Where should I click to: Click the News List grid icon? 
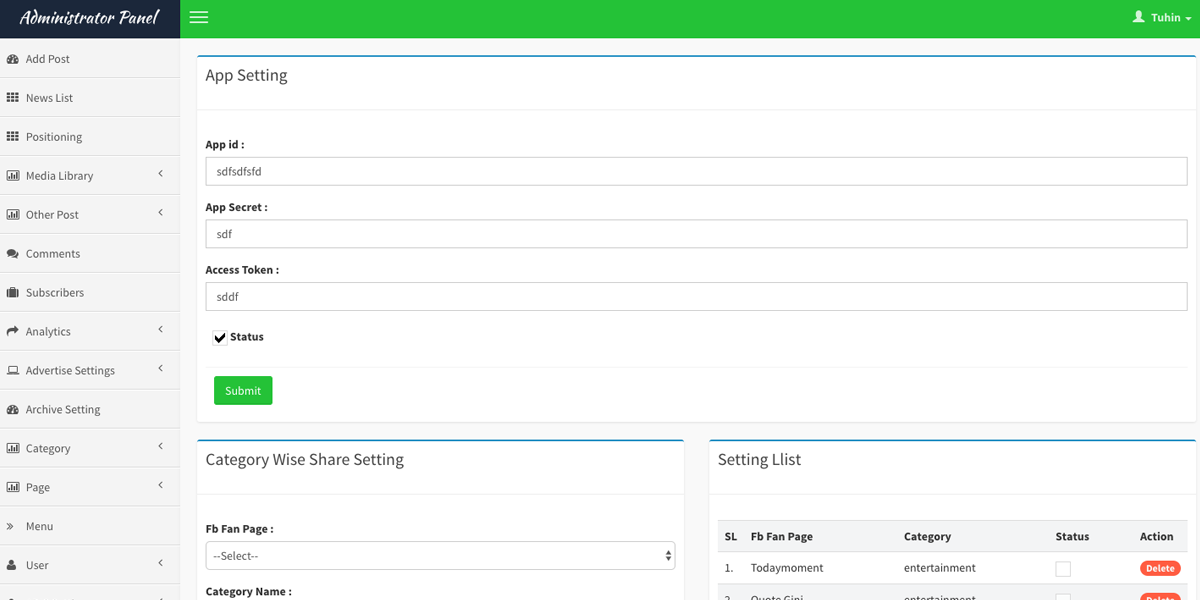coord(13,98)
